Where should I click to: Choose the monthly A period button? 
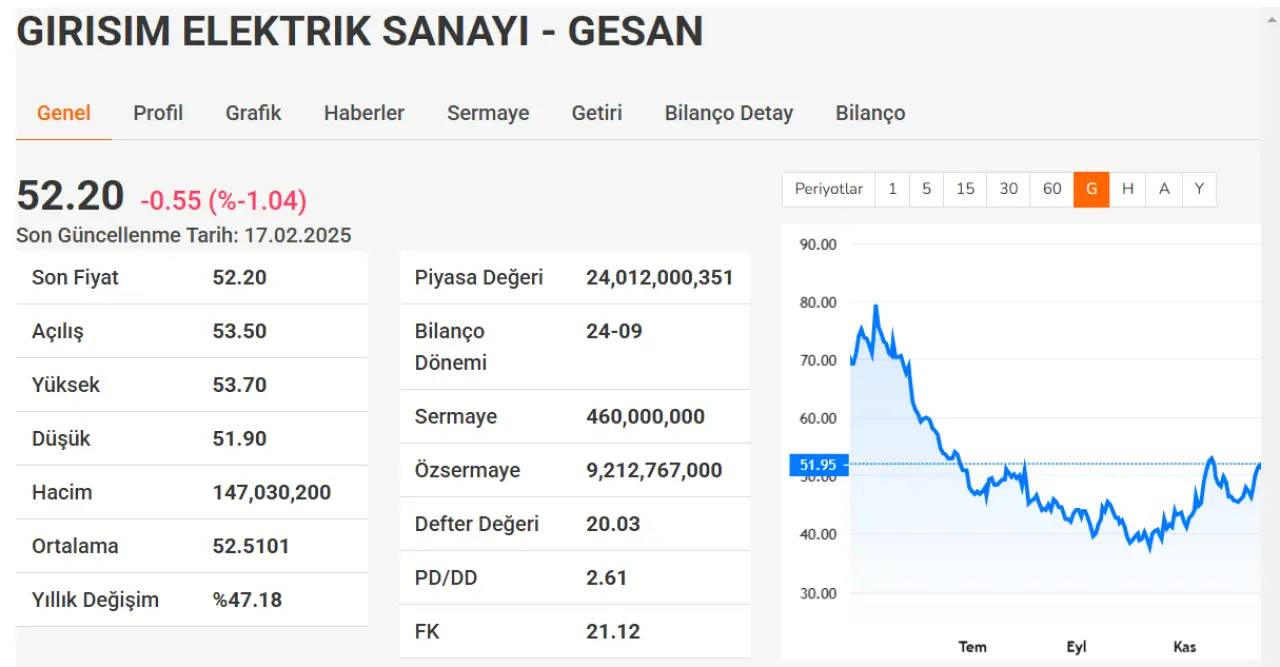pyautogui.click(x=1164, y=189)
